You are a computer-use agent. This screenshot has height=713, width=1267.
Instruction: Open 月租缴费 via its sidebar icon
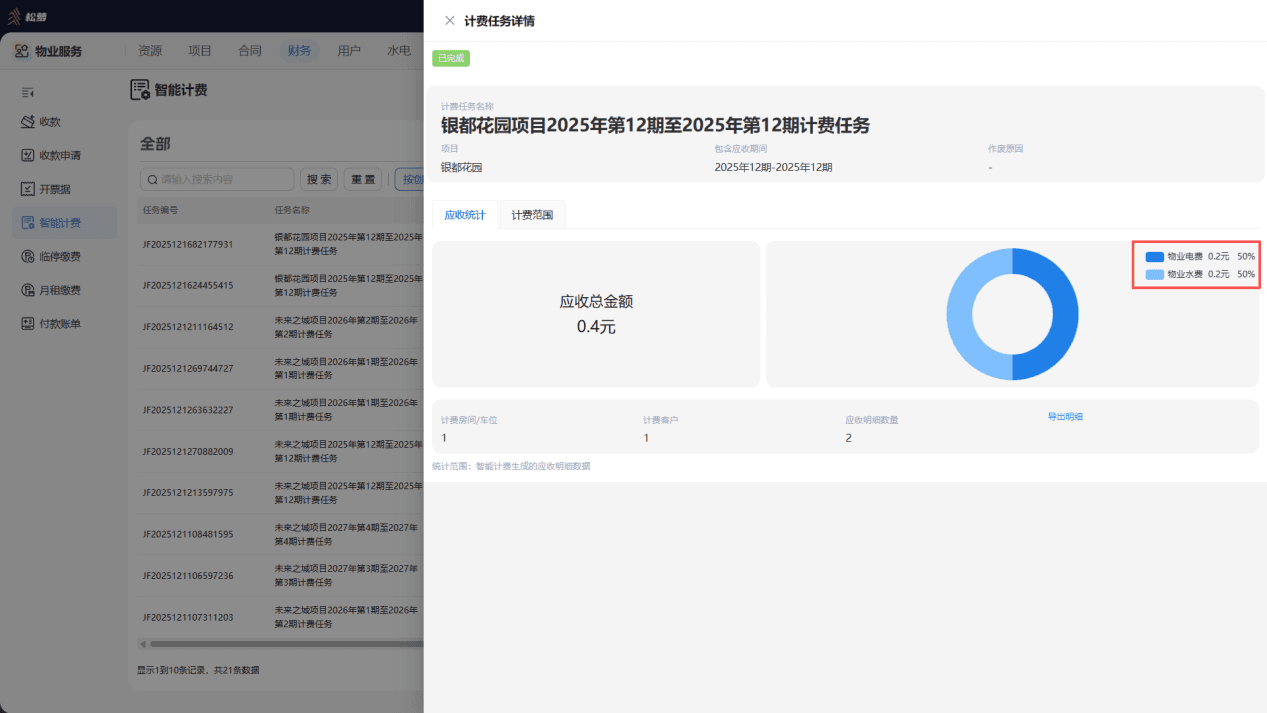click(29, 290)
